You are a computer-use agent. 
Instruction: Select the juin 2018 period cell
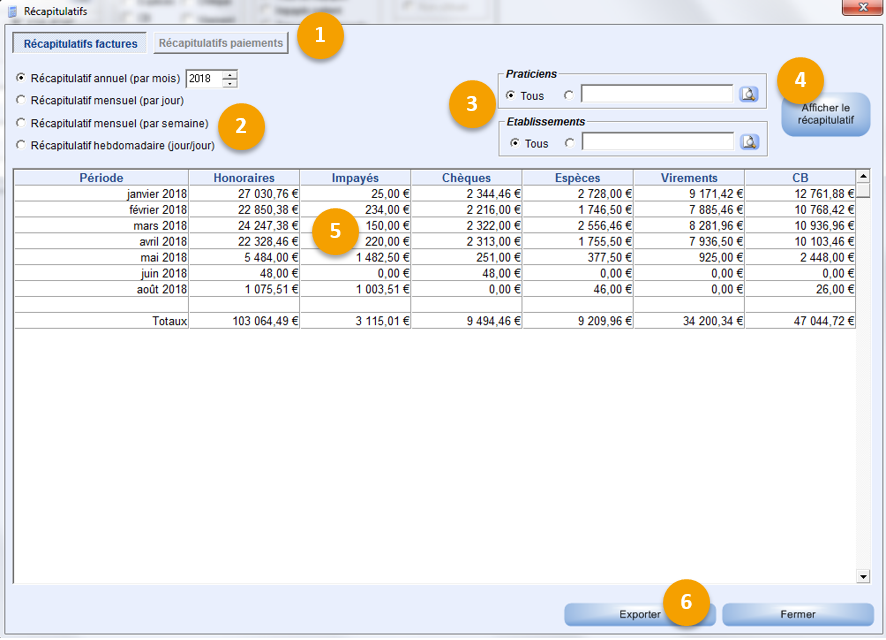tap(101, 273)
